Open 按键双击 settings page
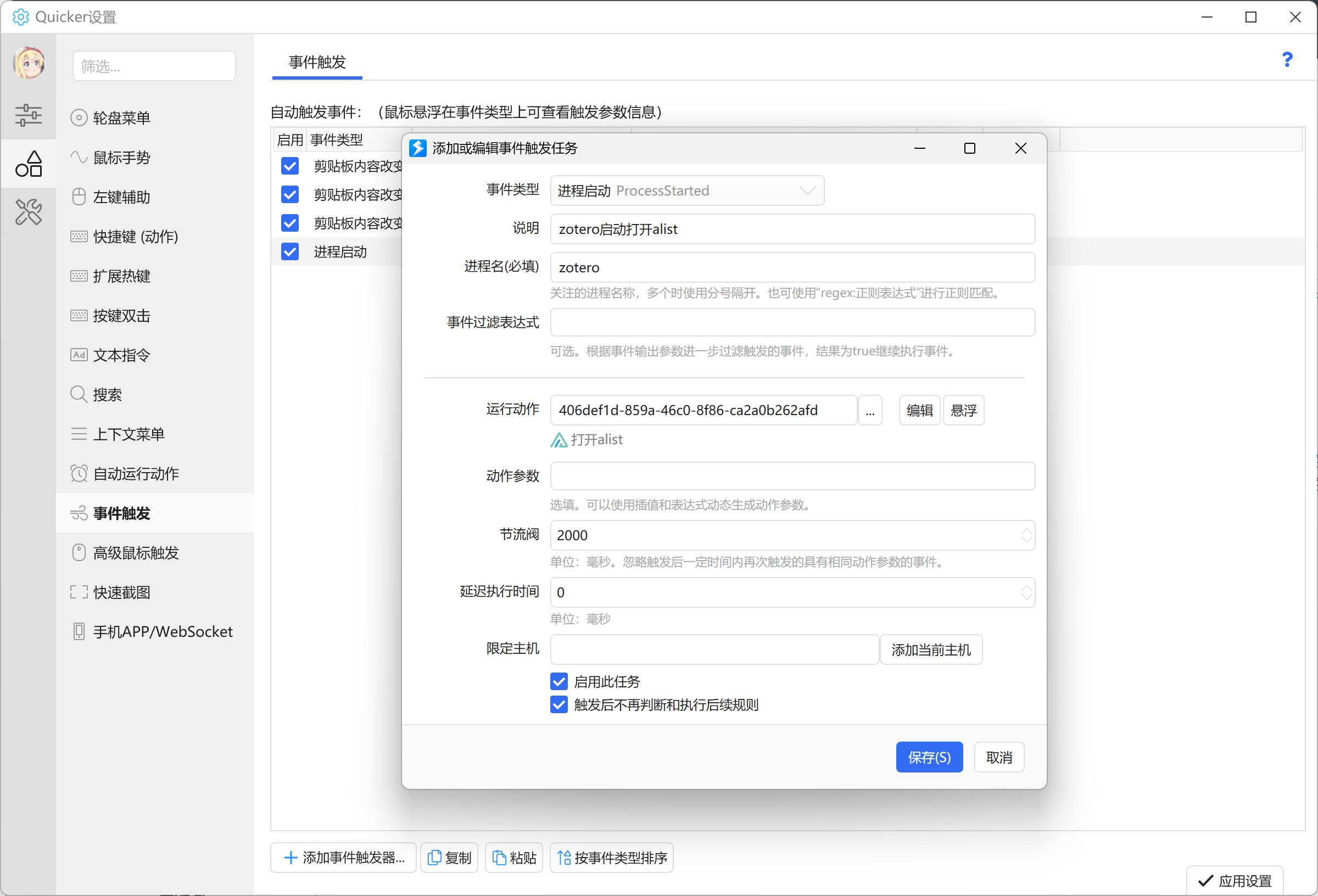This screenshot has height=896, width=1318. click(x=154, y=315)
